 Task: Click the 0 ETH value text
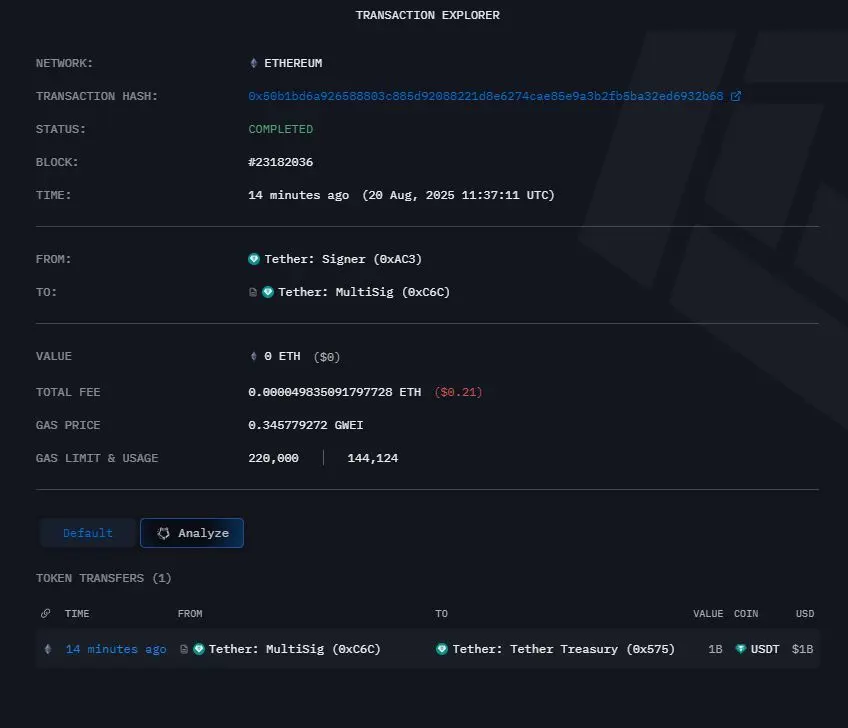pyautogui.click(x=282, y=356)
